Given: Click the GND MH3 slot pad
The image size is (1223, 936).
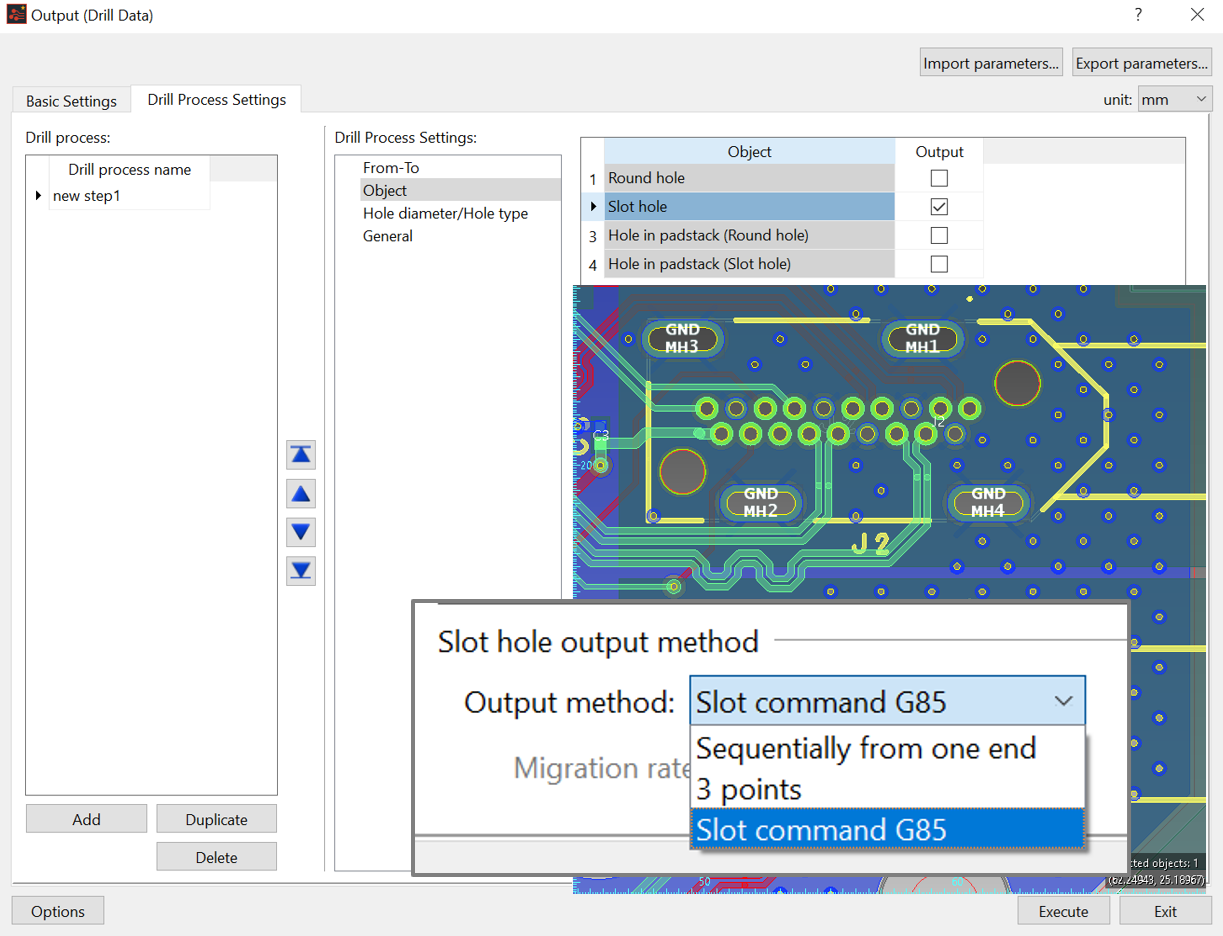Looking at the screenshot, I should tap(682, 338).
